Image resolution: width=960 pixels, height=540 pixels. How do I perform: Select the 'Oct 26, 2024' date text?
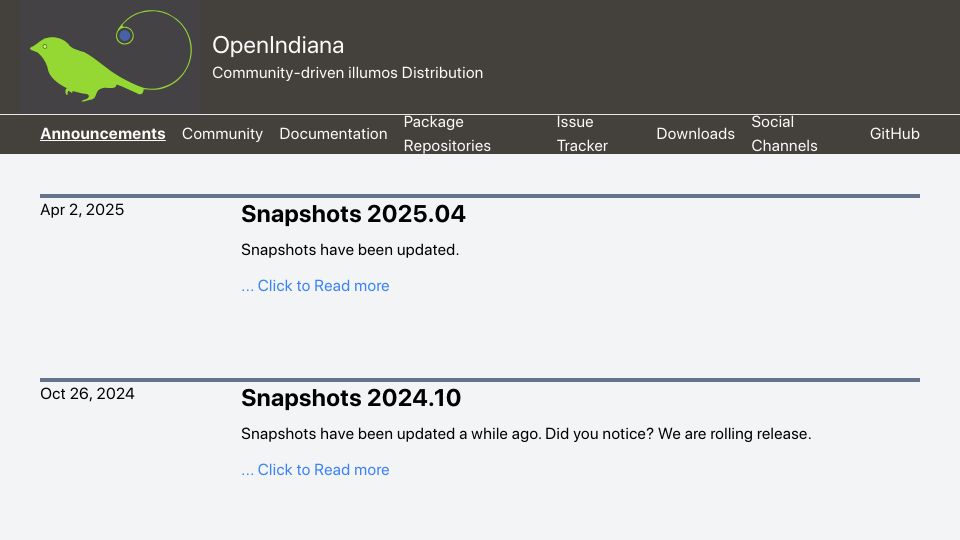[x=88, y=394]
